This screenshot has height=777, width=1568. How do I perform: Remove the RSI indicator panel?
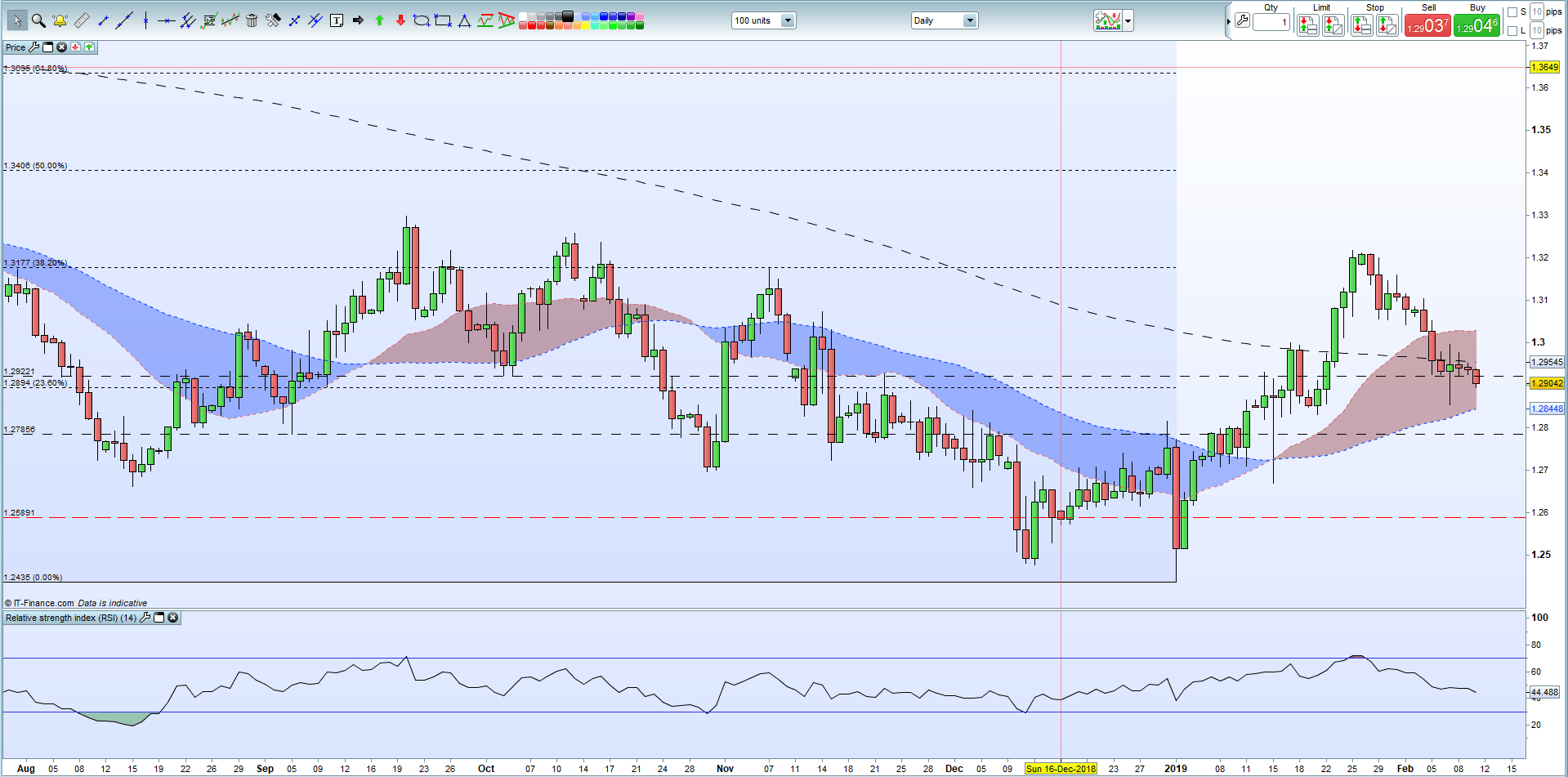pos(172,618)
